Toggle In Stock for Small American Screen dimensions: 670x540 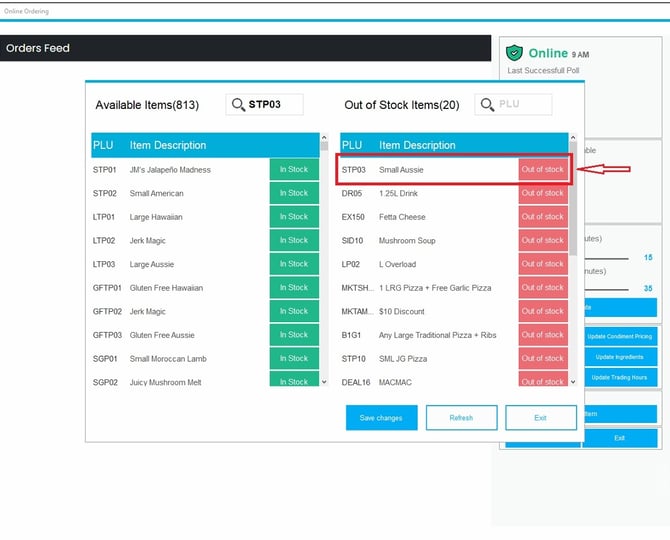click(294, 193)
